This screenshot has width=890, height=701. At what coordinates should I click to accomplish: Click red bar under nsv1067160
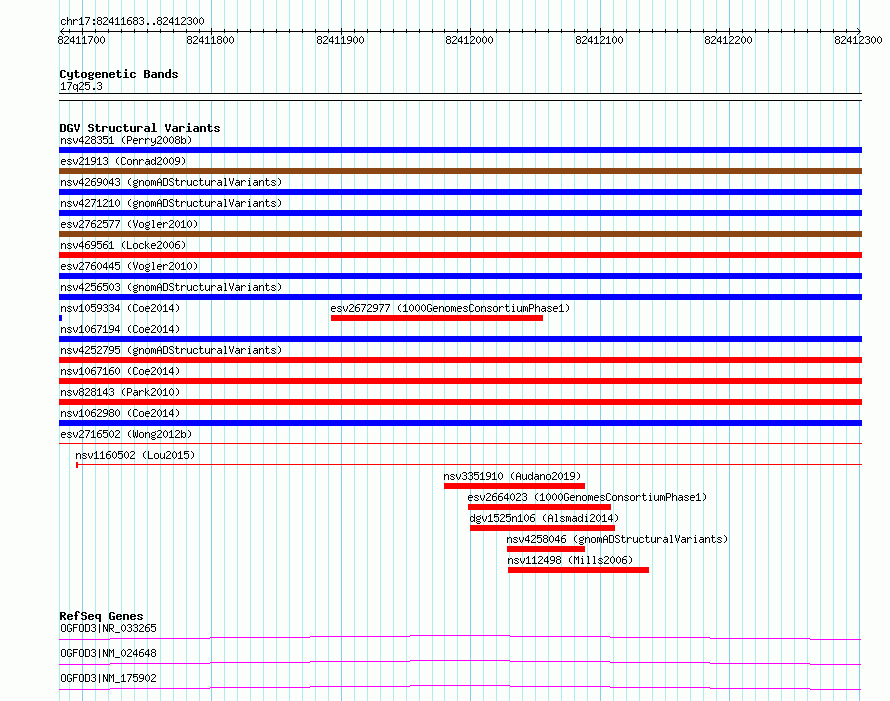pos(460,381)
